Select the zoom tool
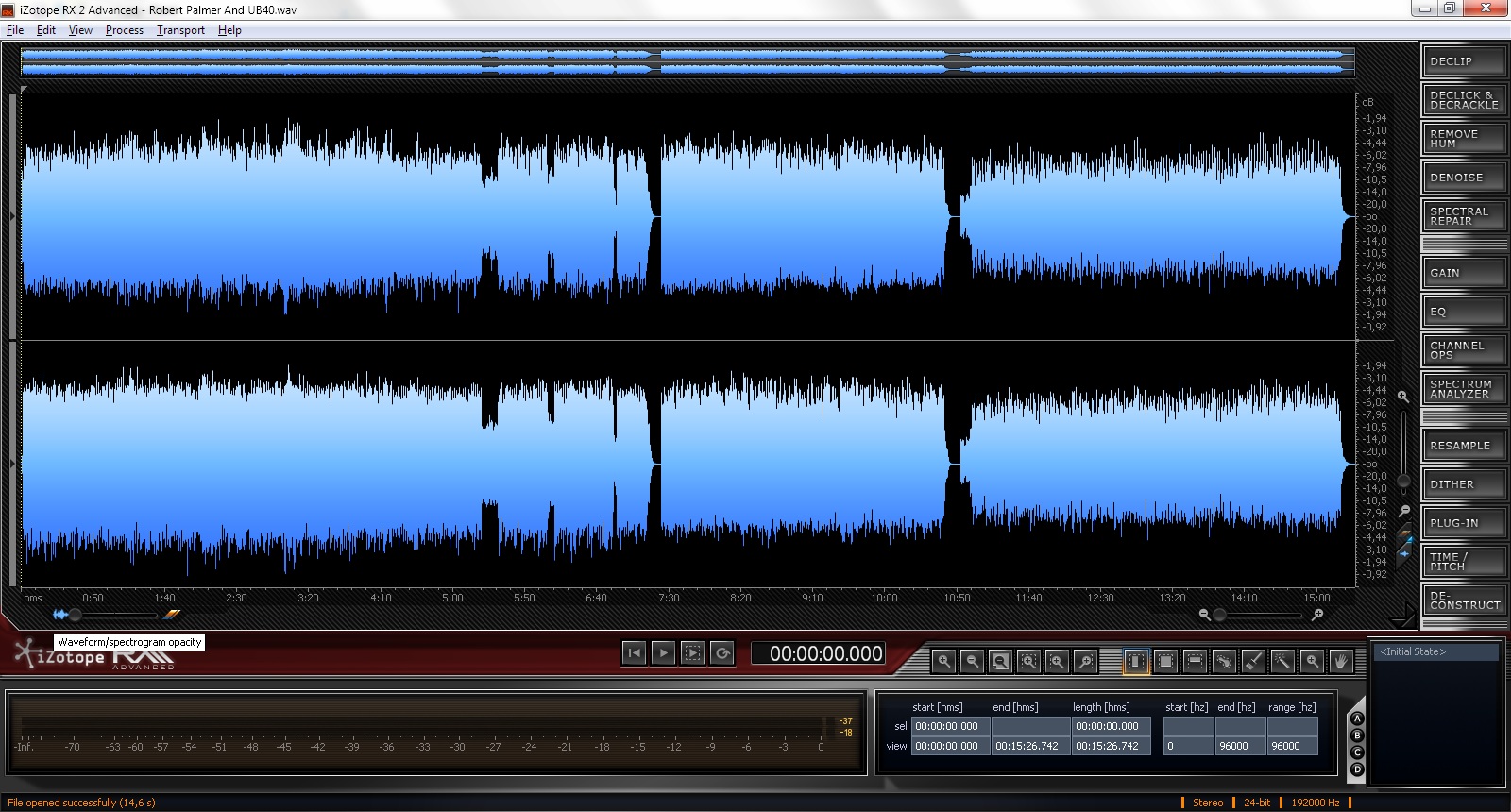The height and width of the screenshot is (812, 1511). tap(1312, 662)
